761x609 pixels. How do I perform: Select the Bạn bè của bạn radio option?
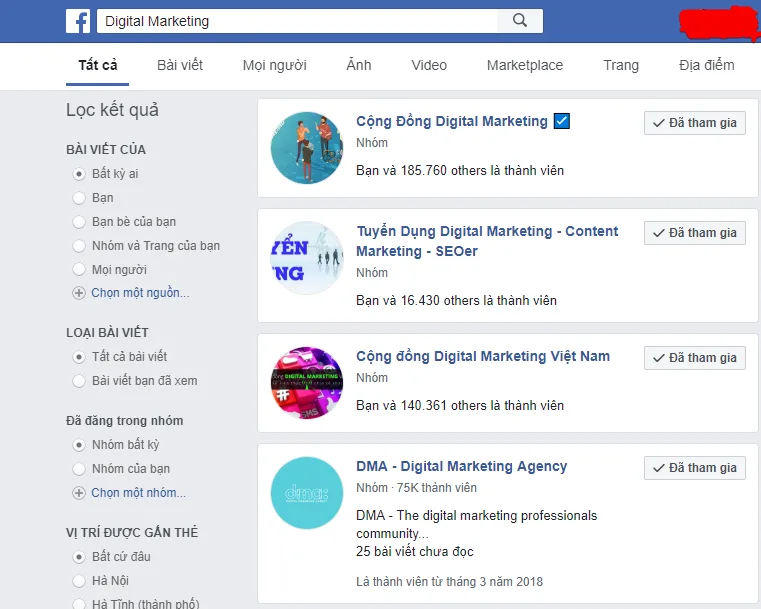click(79, 222)
